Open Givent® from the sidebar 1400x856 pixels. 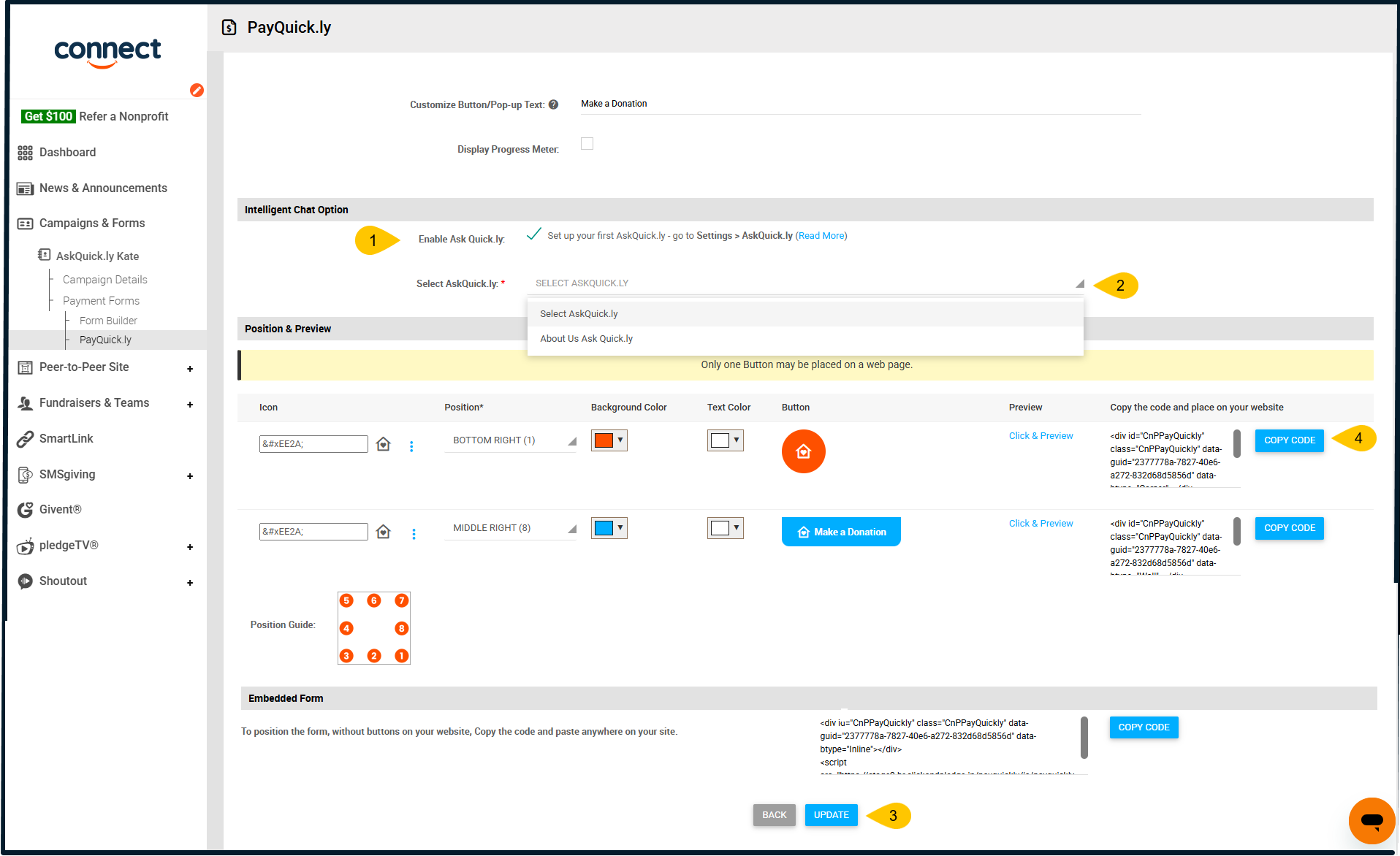[60, 509]
